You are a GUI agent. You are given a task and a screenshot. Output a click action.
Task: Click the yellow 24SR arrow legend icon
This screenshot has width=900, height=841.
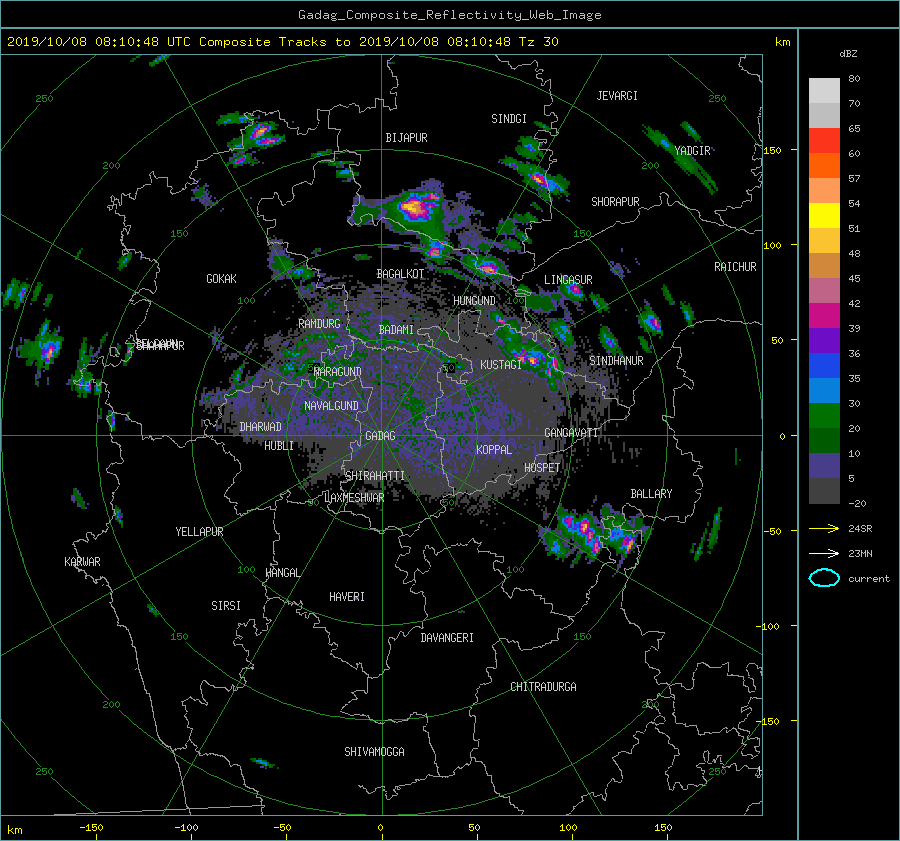click(x=824, y=528)
